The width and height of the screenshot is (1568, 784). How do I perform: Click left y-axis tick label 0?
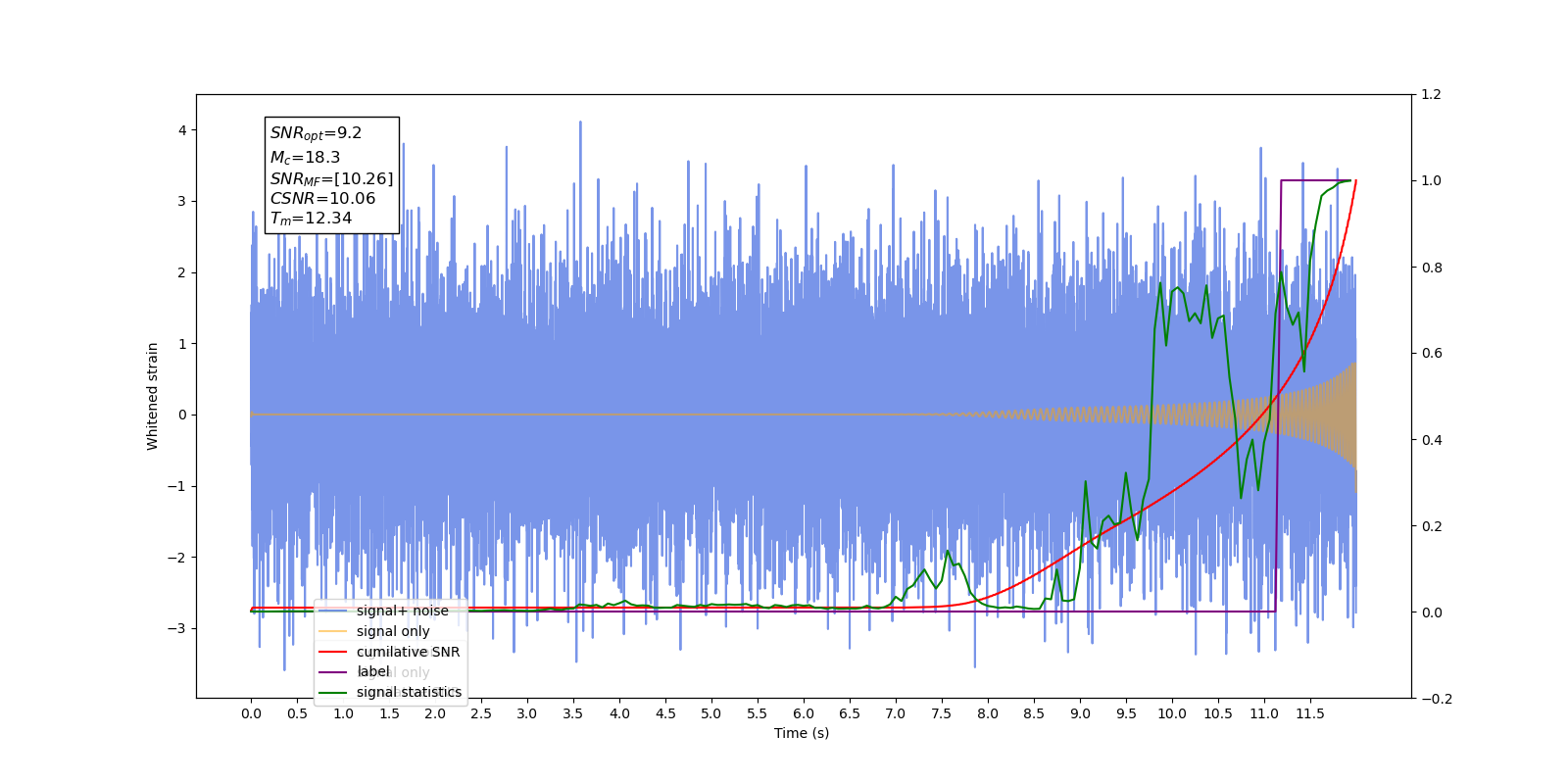click(181, 415)
